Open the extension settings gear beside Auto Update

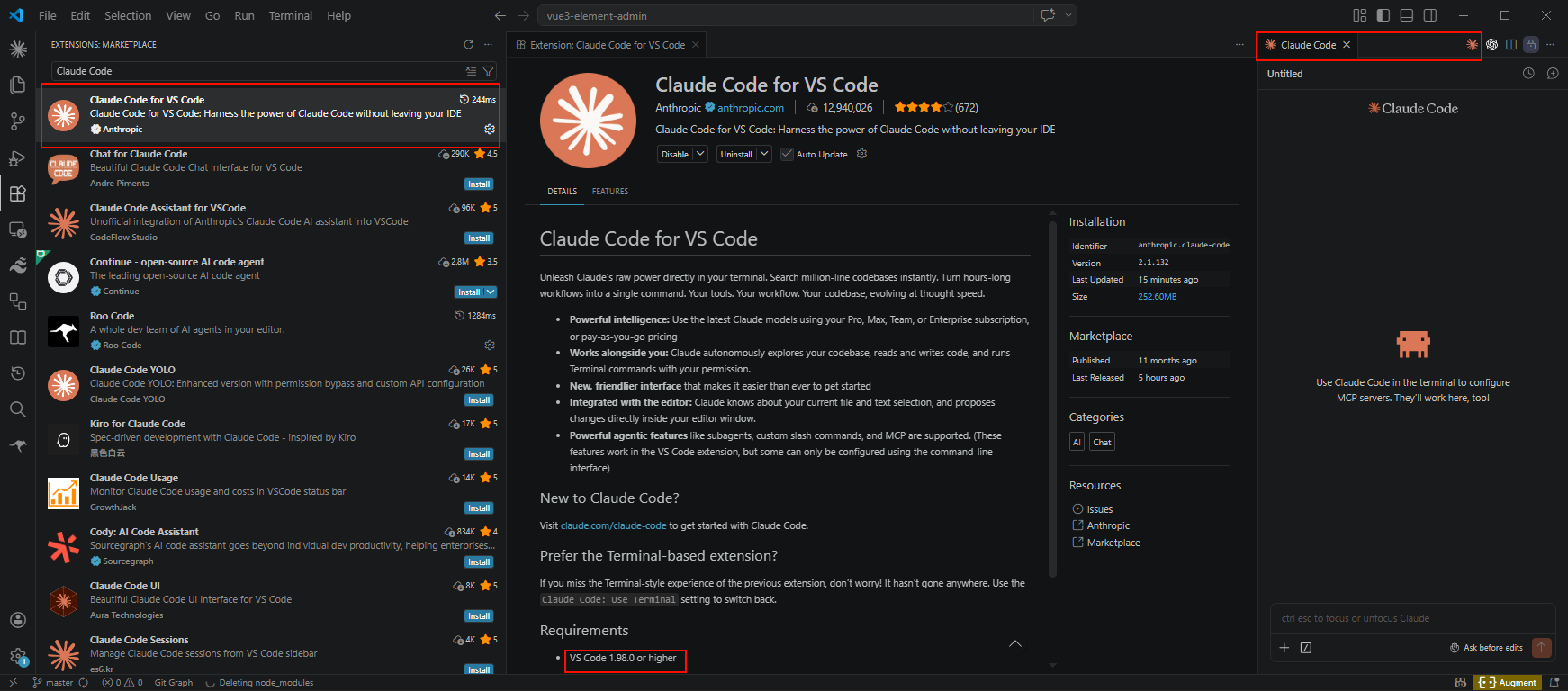pos(861,154)
